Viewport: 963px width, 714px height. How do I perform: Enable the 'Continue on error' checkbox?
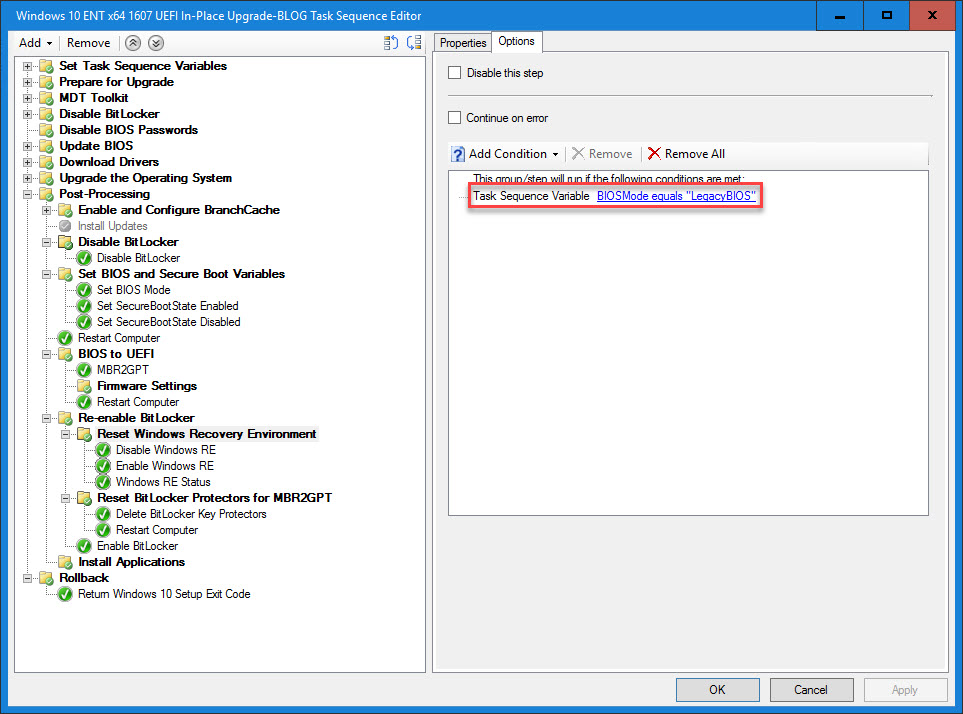455,118
